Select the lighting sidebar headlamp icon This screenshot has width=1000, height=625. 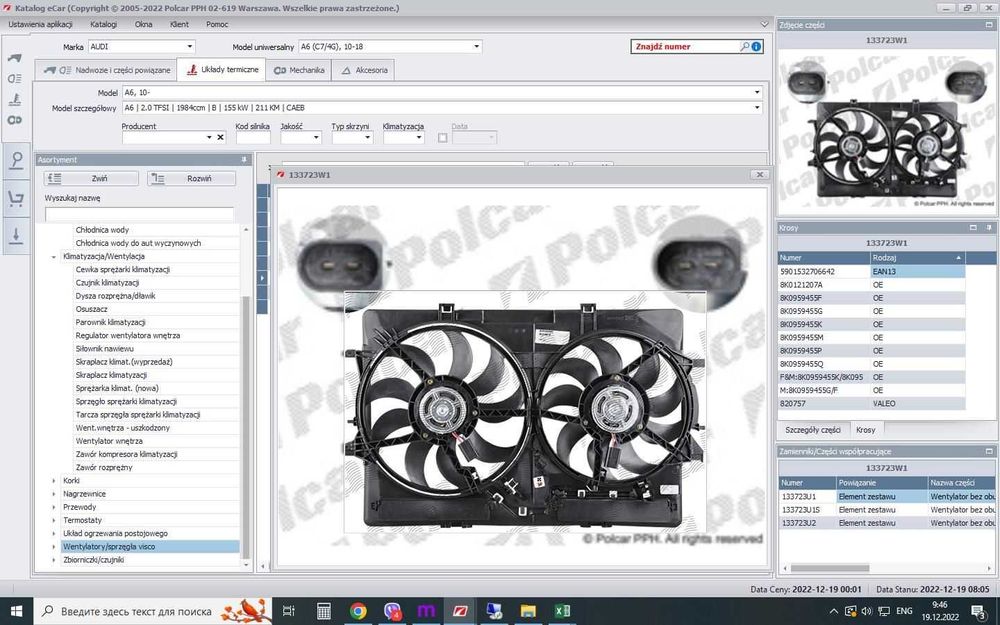(x=15, y=78)
